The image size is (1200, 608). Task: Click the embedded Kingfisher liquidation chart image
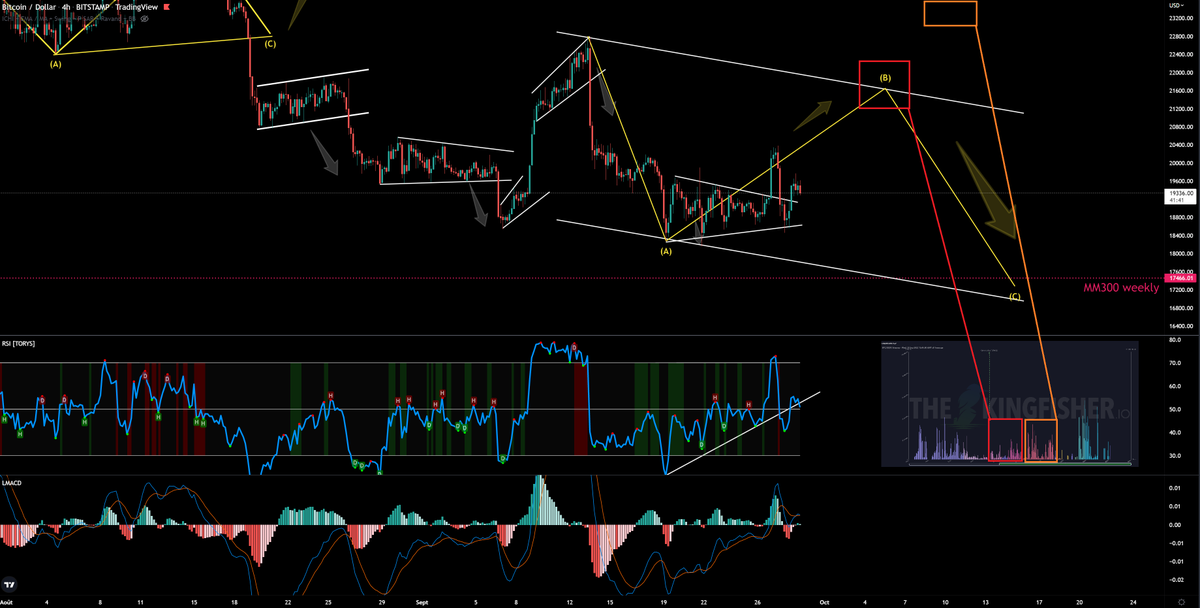point(1010,404)
